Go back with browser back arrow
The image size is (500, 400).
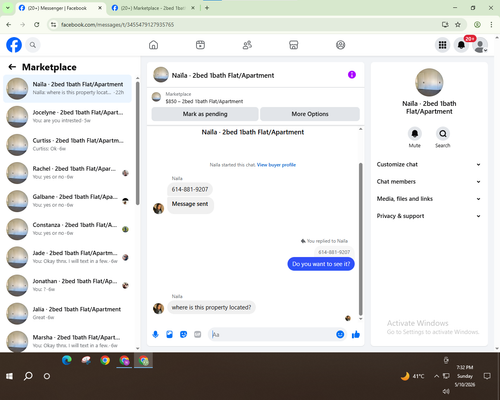(x=9, y=24)
